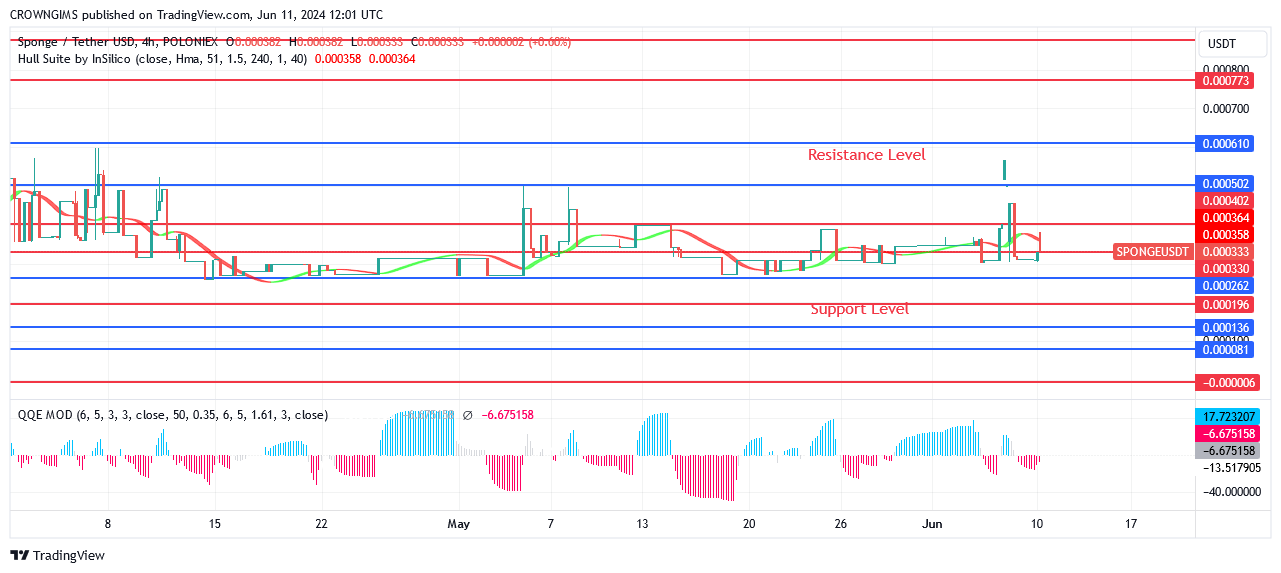Click the 13 date label on the time axis
Viewport: 1281px width, 573px height.
pos(642,524)
